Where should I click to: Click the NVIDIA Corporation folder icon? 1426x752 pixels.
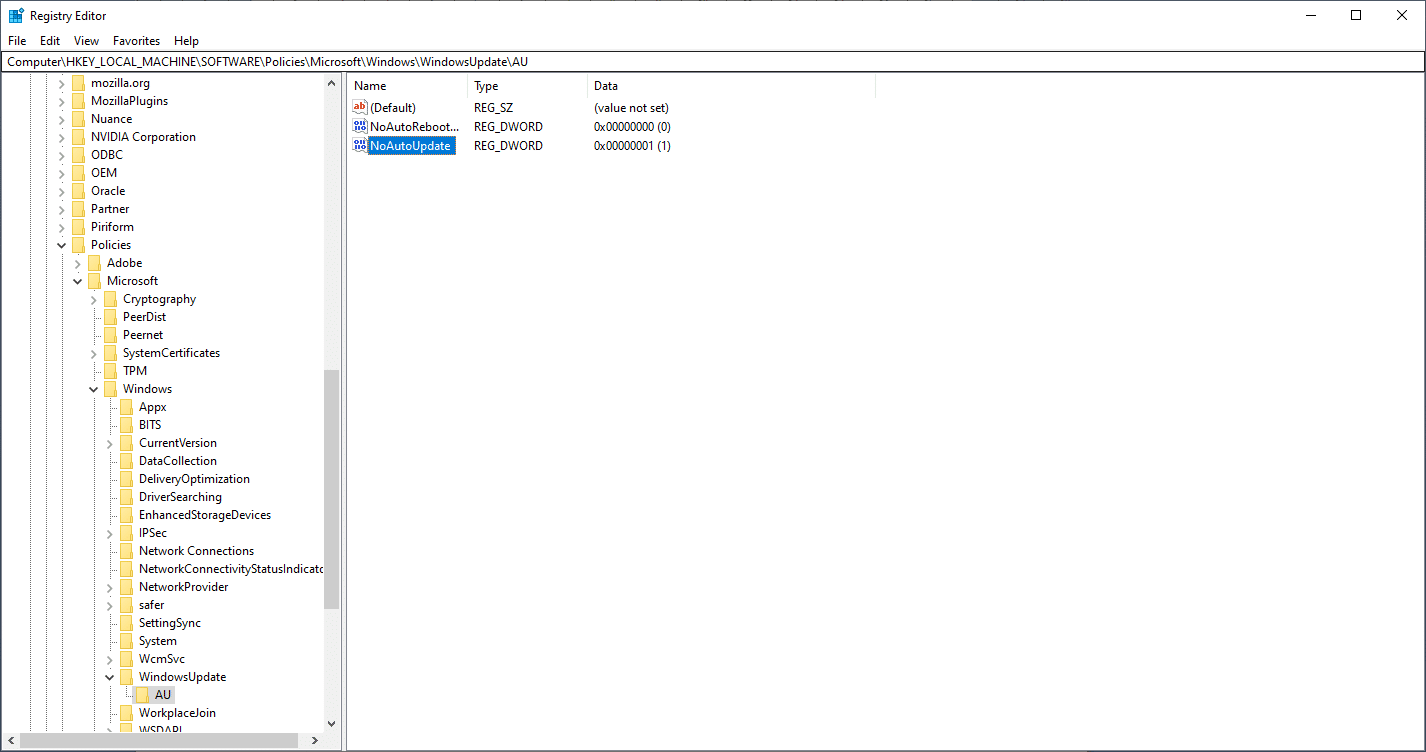click(78, 137)
